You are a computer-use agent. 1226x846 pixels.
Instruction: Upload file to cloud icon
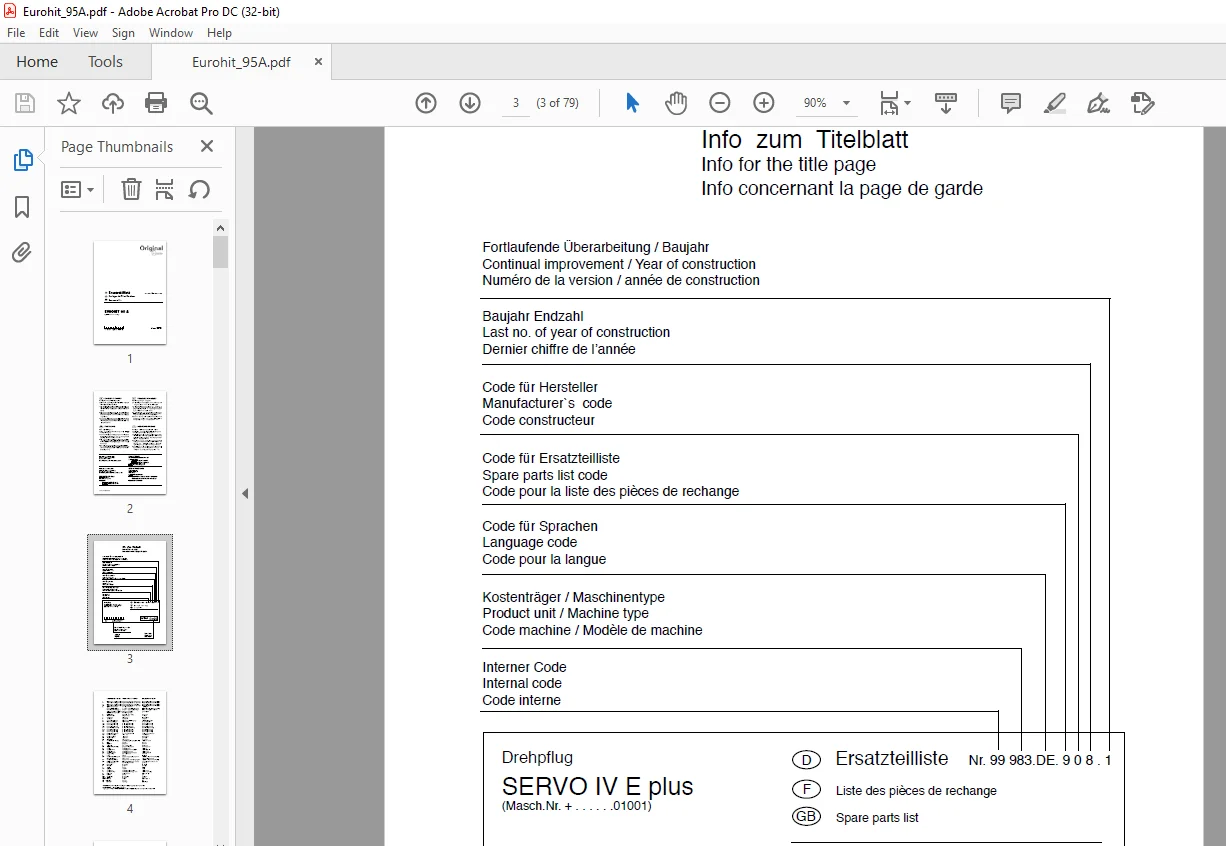113,103
